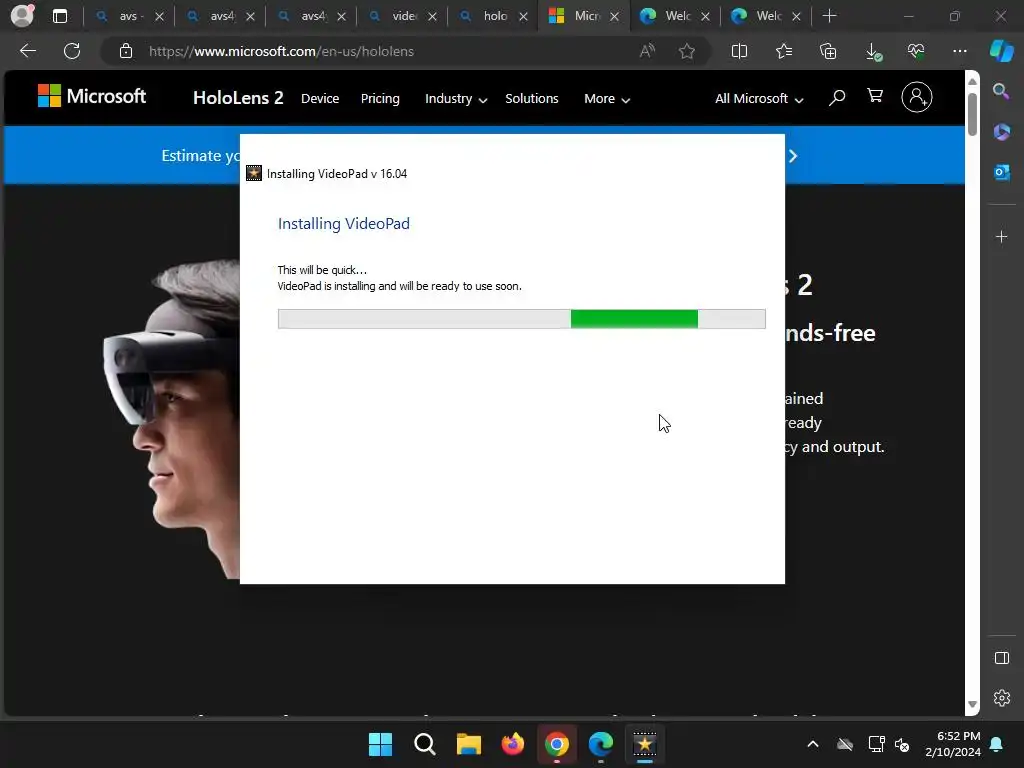Open split screen icon

coord(739,51)
